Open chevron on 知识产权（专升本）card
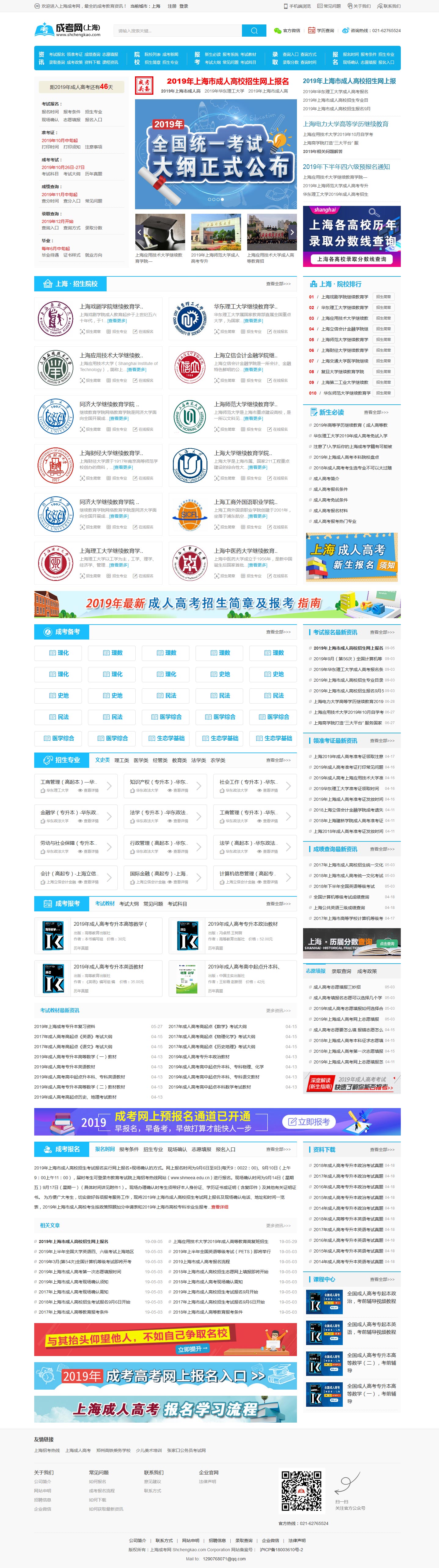439x1568 pixels. click(x=199, y=786)
